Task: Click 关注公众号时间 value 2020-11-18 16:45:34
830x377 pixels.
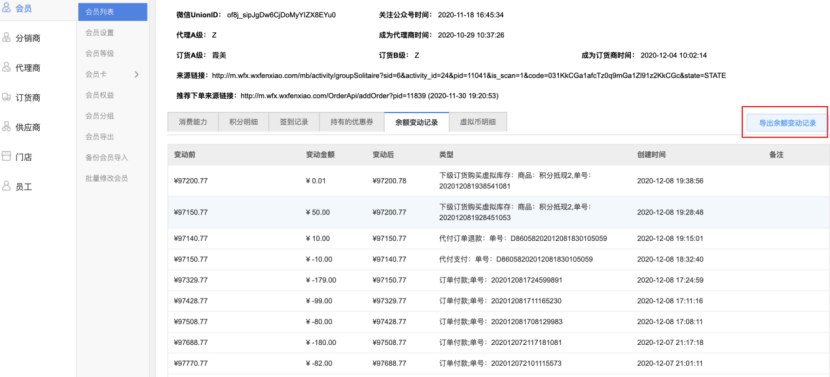Action: 471,15
